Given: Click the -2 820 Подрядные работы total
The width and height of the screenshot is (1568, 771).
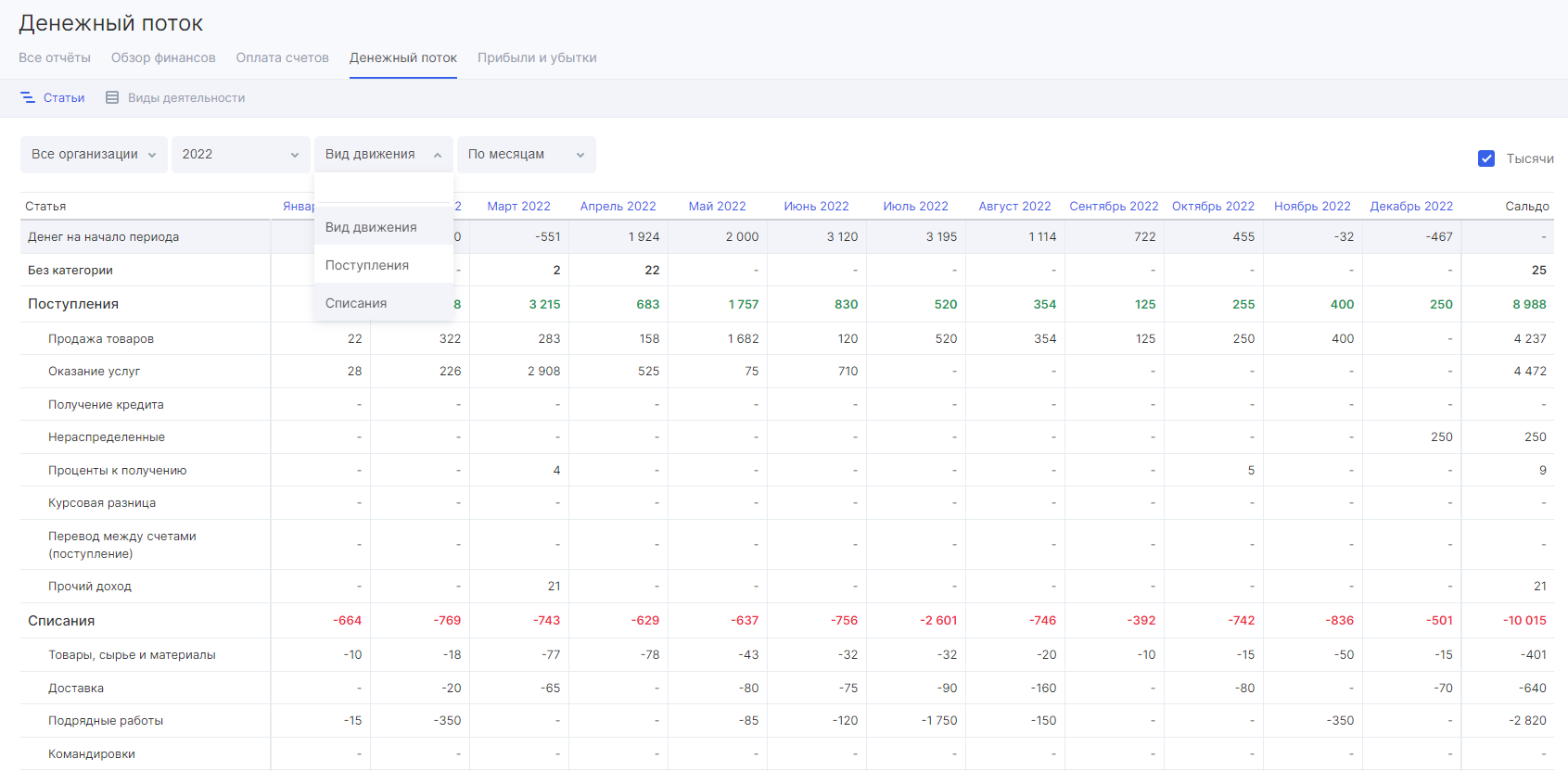Looking at the screenshot, I should click(1527, 720).
